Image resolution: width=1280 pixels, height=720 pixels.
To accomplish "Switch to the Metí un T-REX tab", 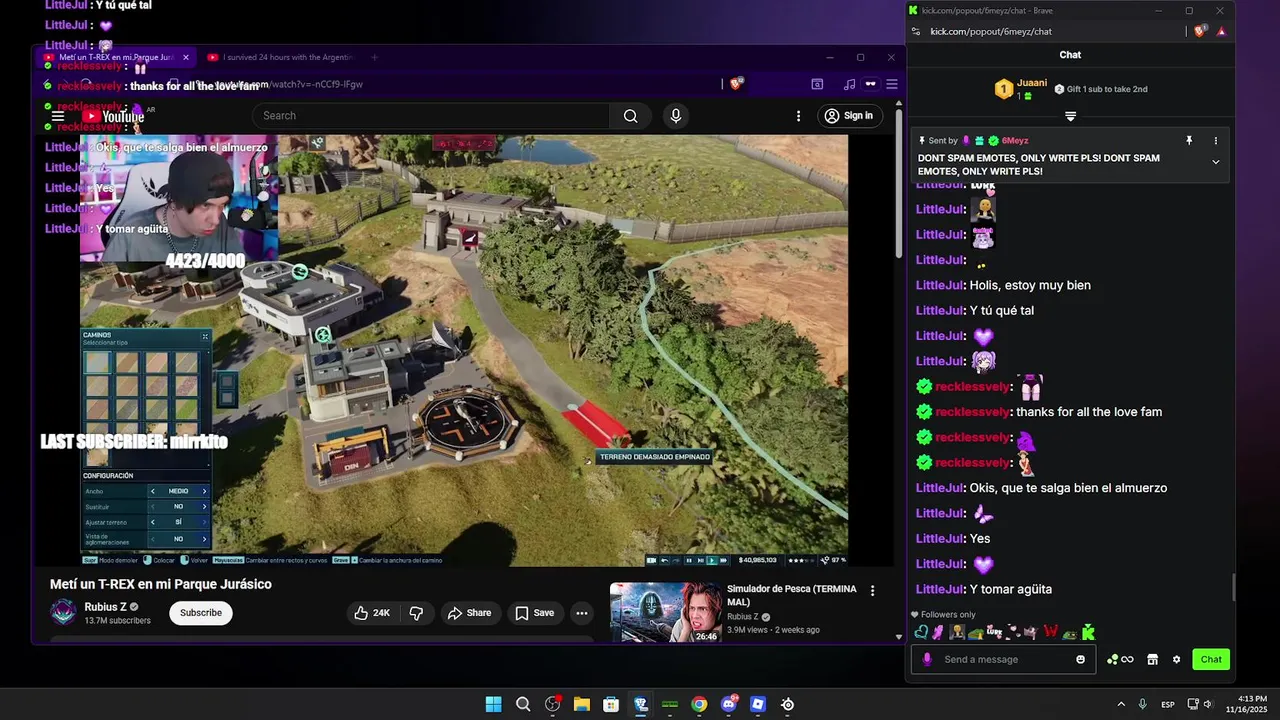I will (x=115, y=57).
